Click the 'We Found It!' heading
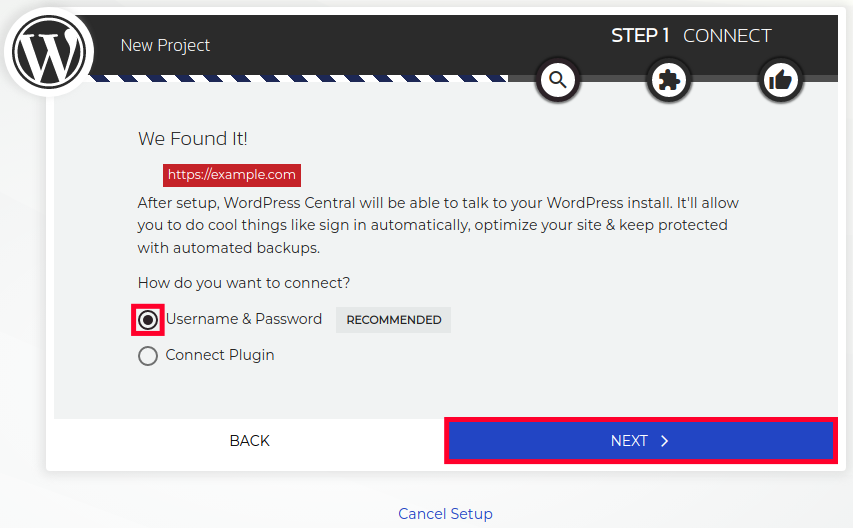 (192, 139)
